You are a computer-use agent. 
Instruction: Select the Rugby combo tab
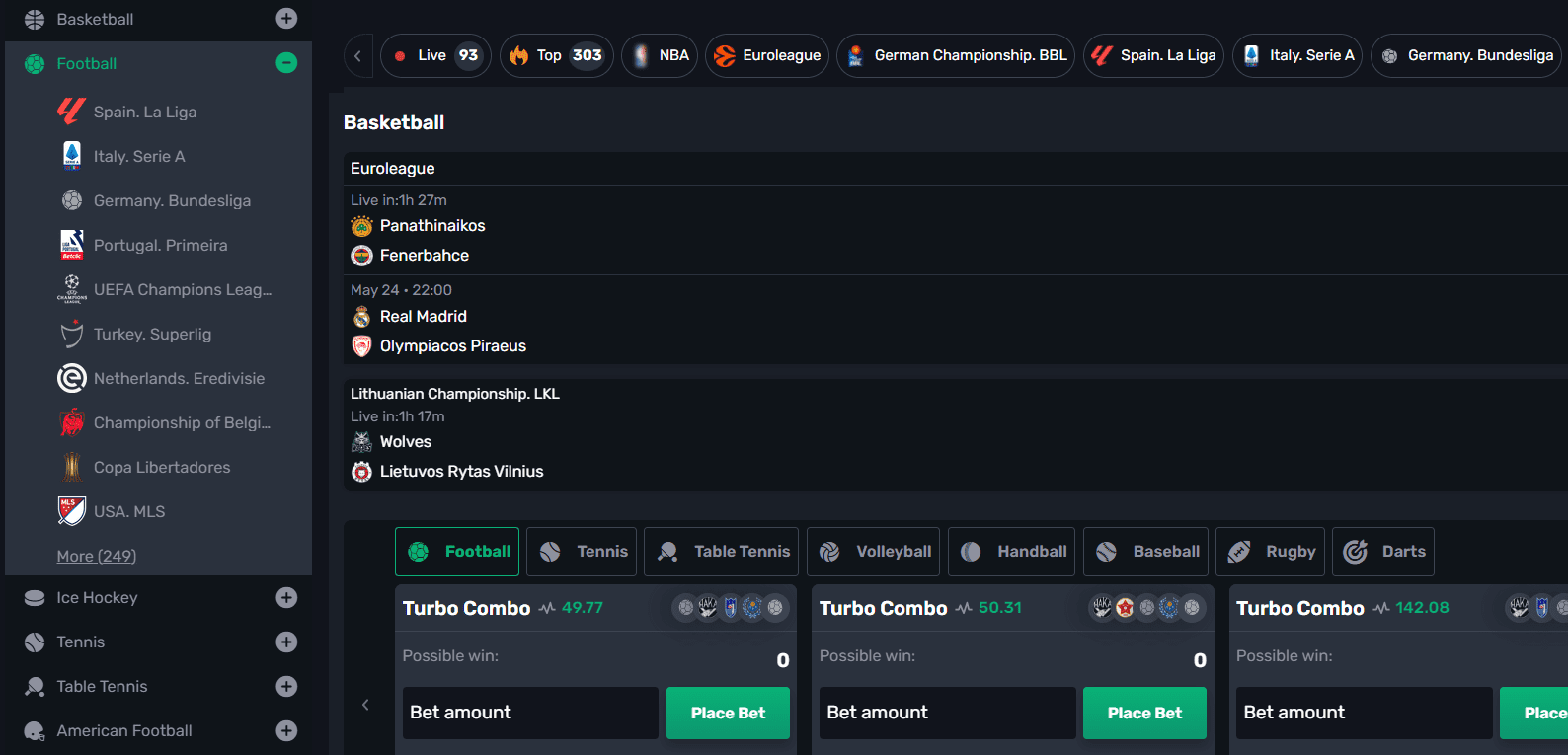tap(1270, 552)
